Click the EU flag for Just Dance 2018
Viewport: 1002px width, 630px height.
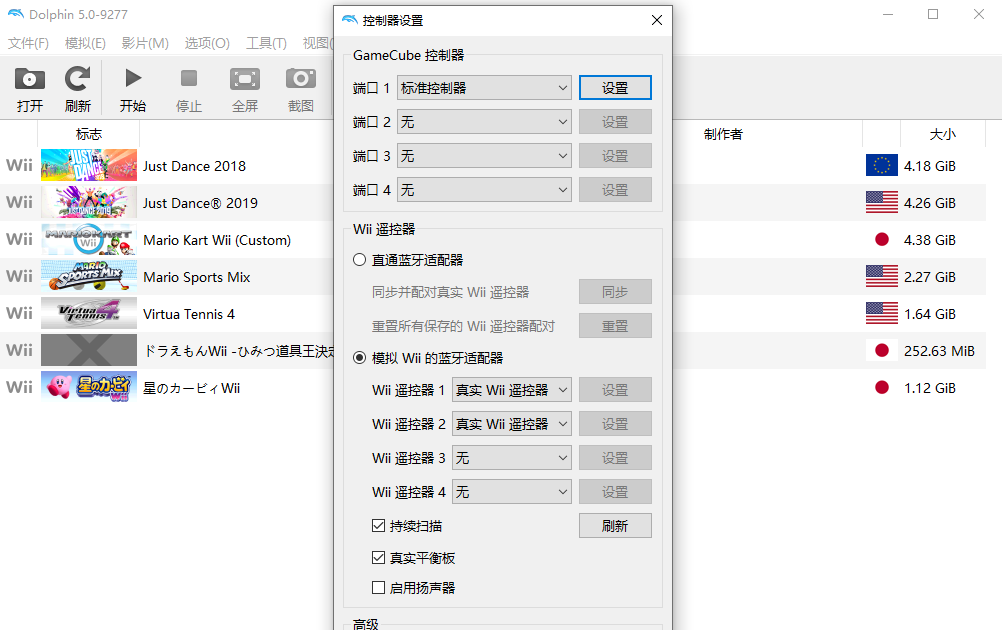pyautogui.click(x=882, y=165)
